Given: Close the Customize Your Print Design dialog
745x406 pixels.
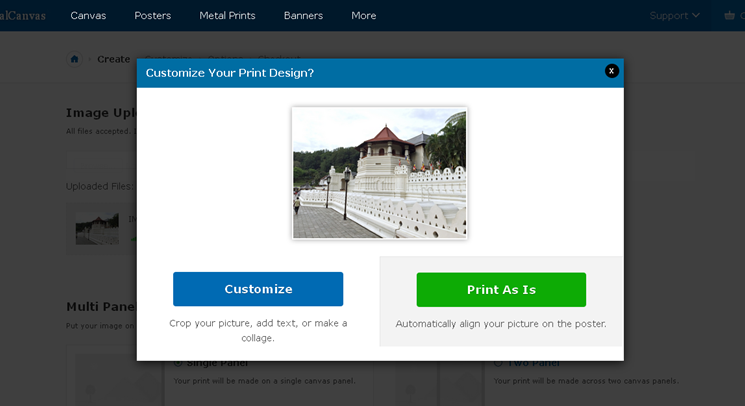Looking at the screenshot, I should 611,71.
